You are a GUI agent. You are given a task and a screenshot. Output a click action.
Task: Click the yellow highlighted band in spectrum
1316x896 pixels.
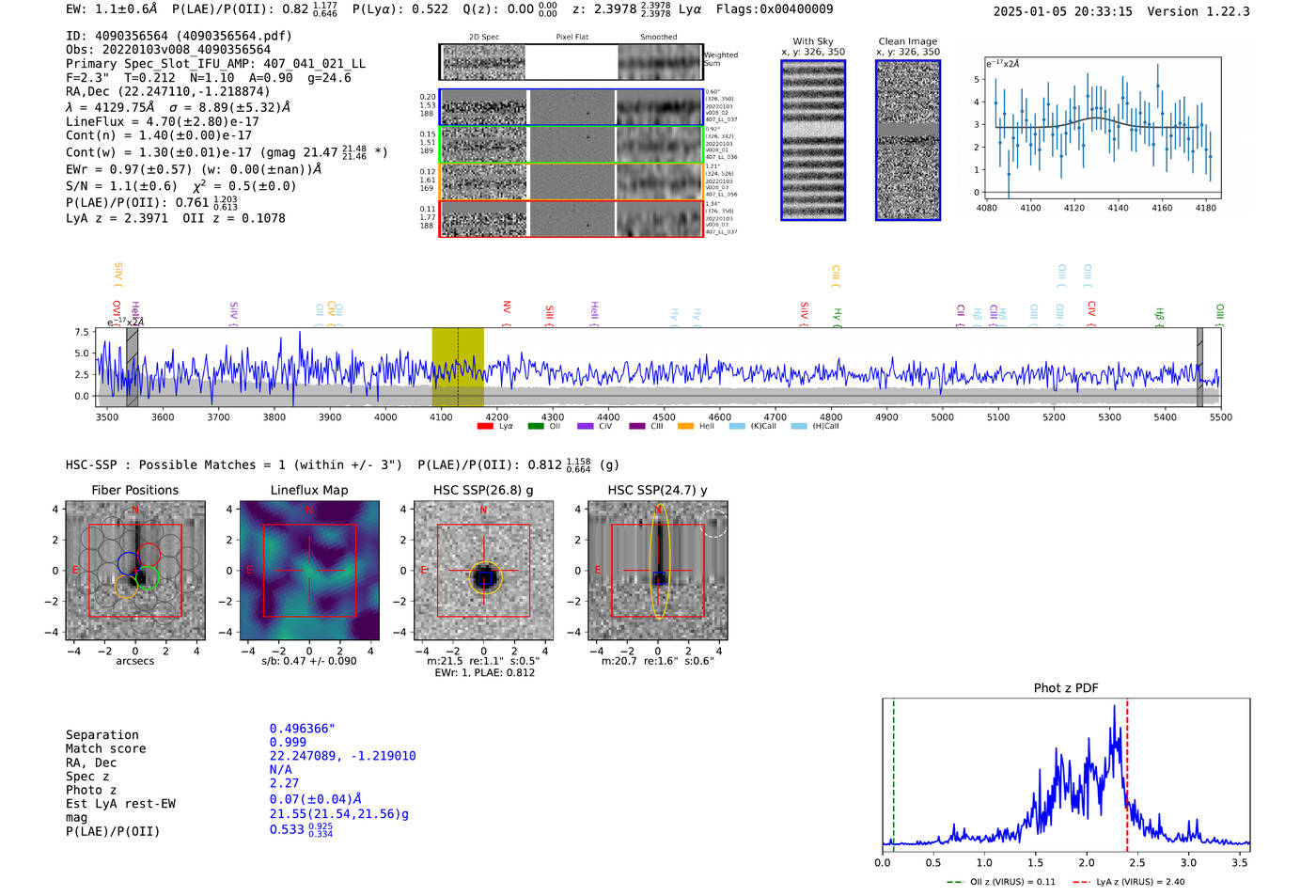[458, 367]
